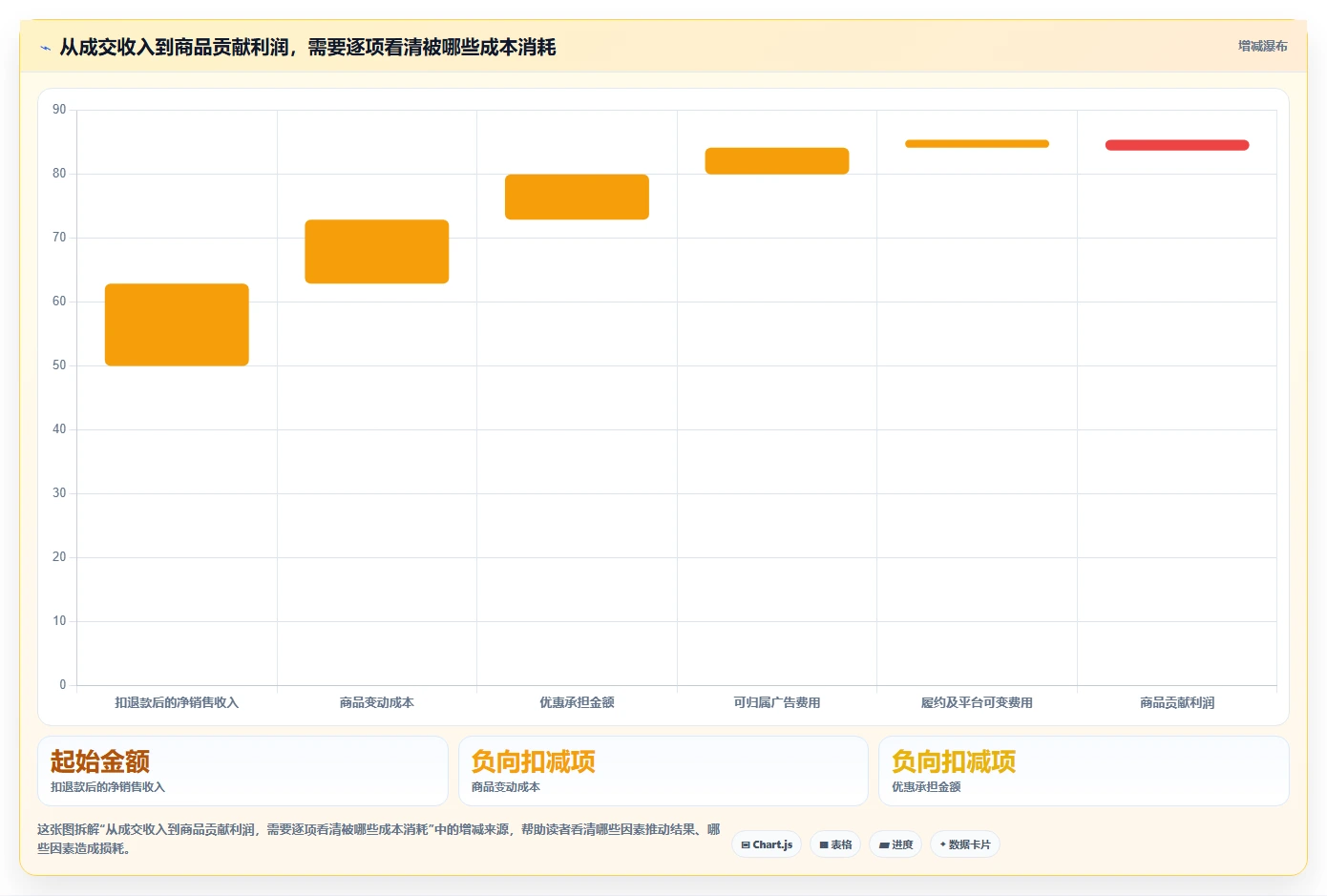This screenshot has height=896, width=1327.
Task: Click the "增减瀑布" chart type tag
Action: (x=1262, y=46)
